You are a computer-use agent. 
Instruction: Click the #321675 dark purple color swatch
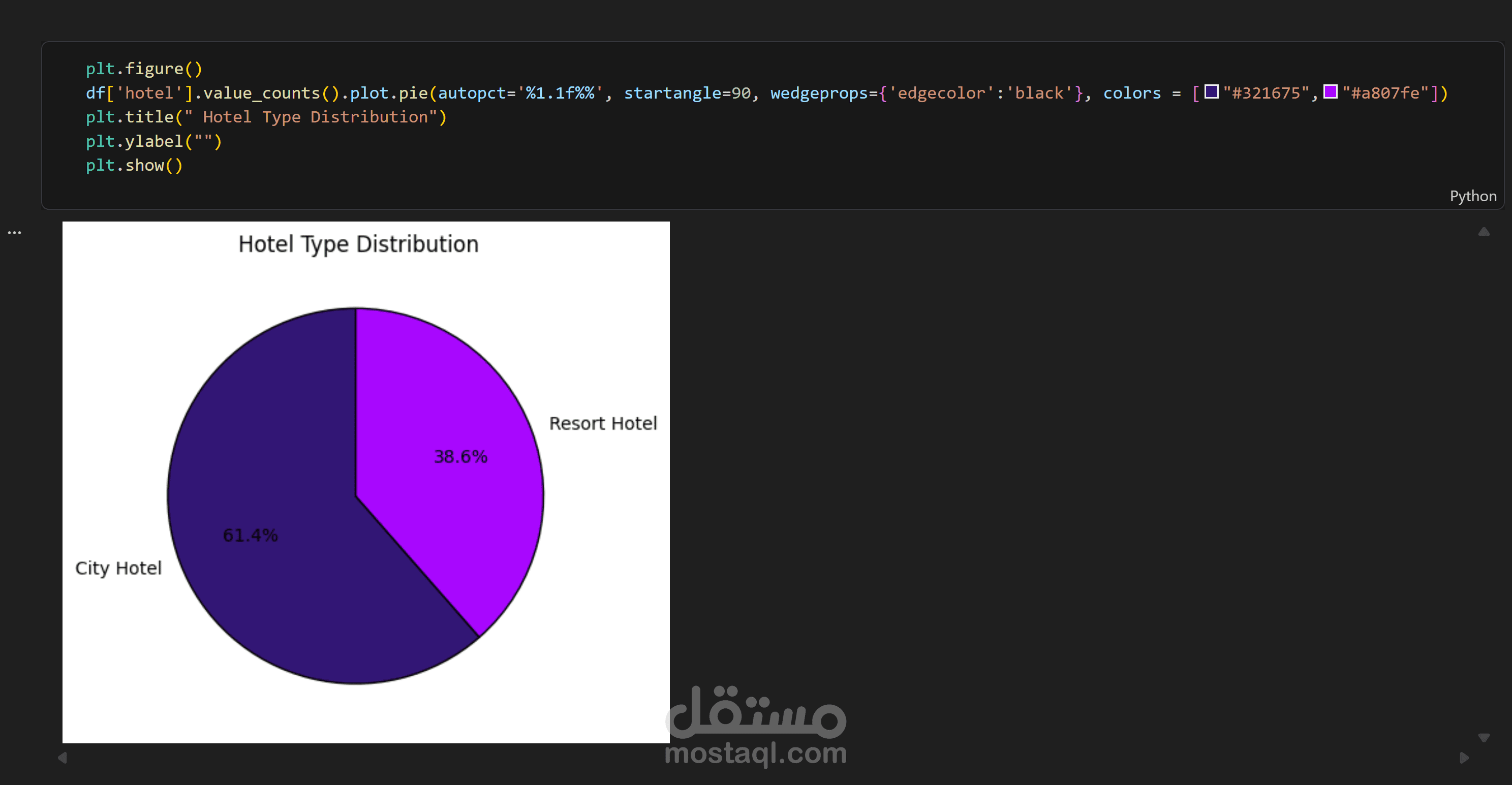tap(1212, 91)
